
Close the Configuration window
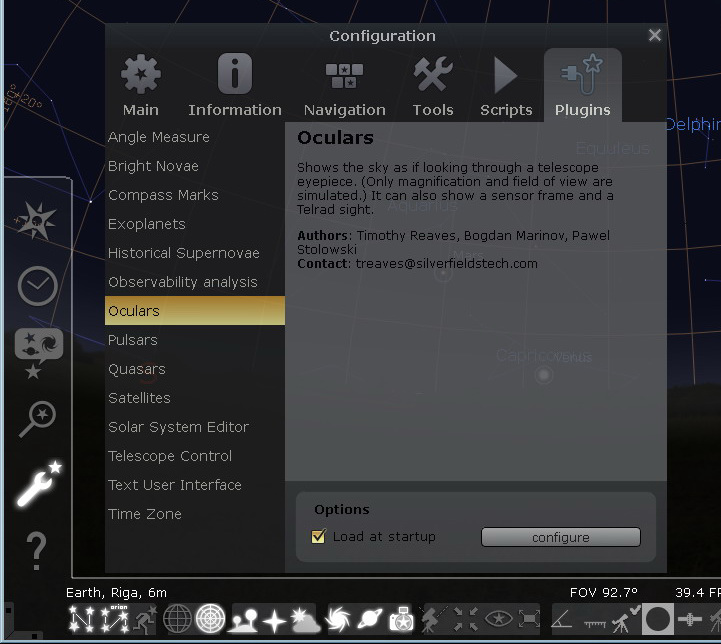click(655, 35)
